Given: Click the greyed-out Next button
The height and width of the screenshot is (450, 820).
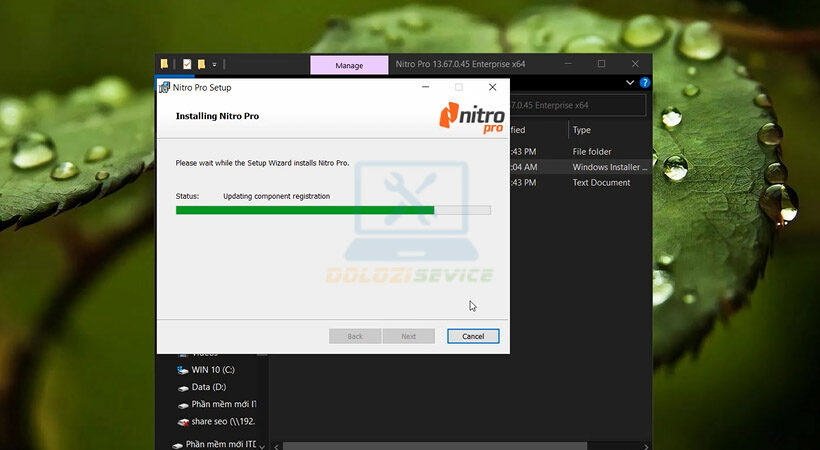Looking at the screenshot, I should (408, 336).
